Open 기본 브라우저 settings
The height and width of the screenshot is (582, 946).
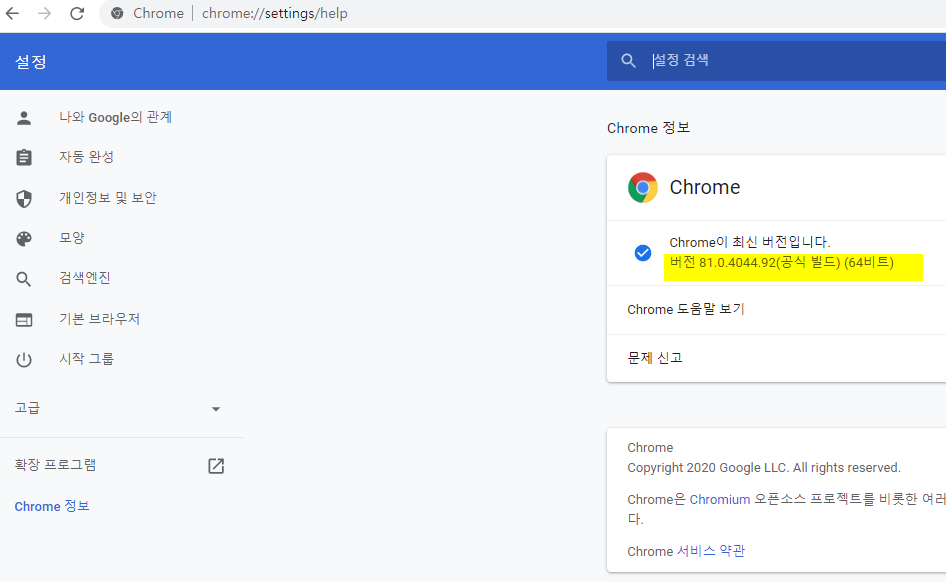click(99, 318)
